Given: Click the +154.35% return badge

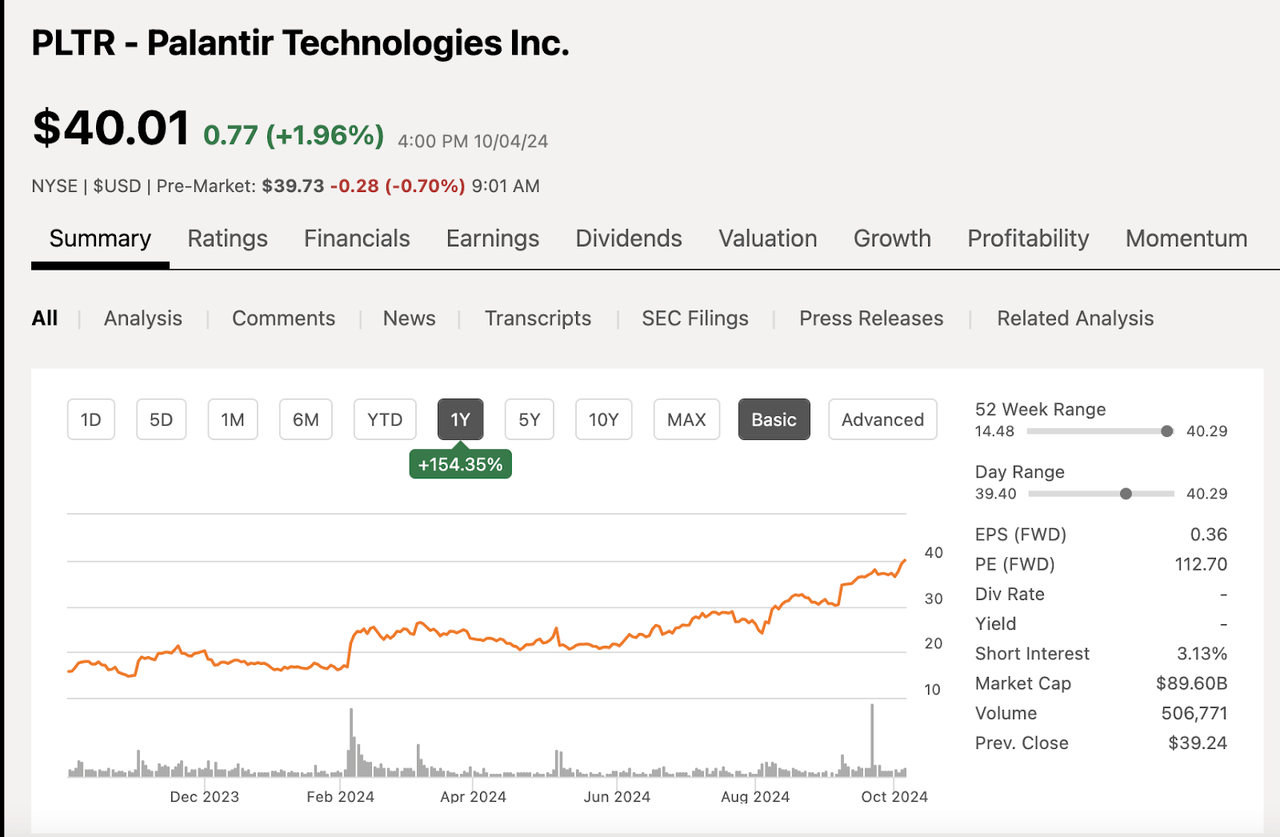Looking at the screenshot, I should pos(460,464).
